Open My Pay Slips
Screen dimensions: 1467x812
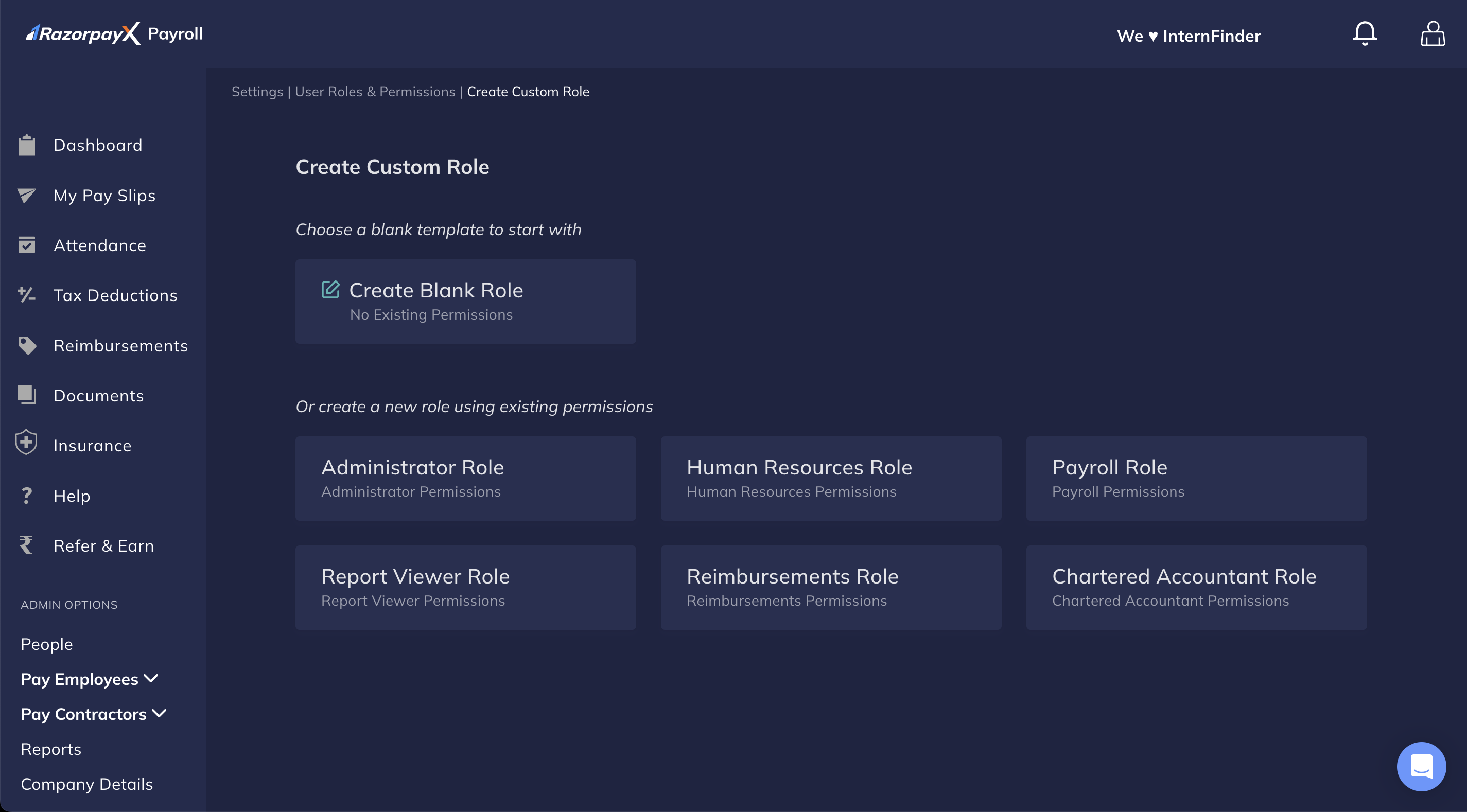[x=105, y=196]
